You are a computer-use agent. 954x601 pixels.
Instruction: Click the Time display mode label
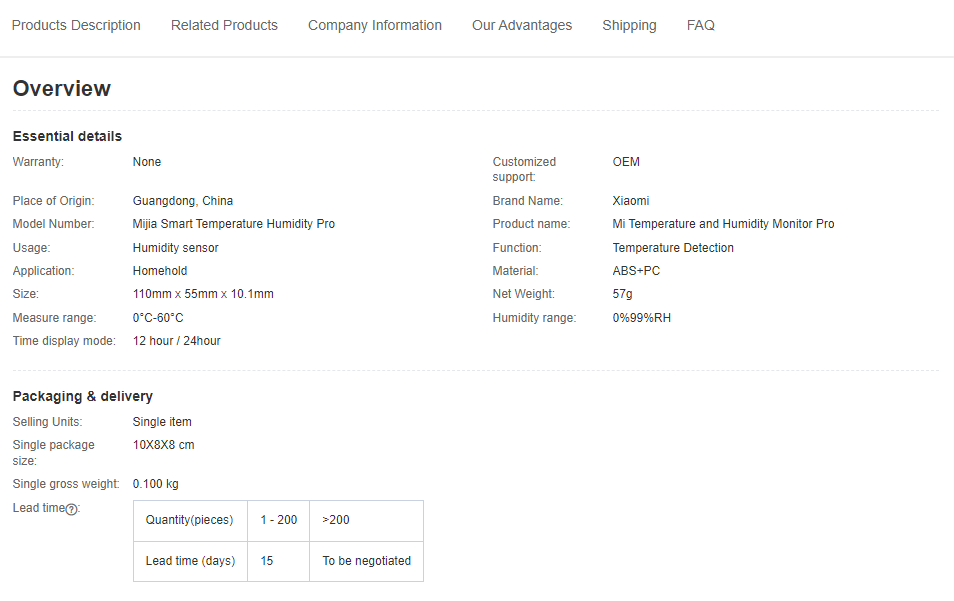pos(64,341)
